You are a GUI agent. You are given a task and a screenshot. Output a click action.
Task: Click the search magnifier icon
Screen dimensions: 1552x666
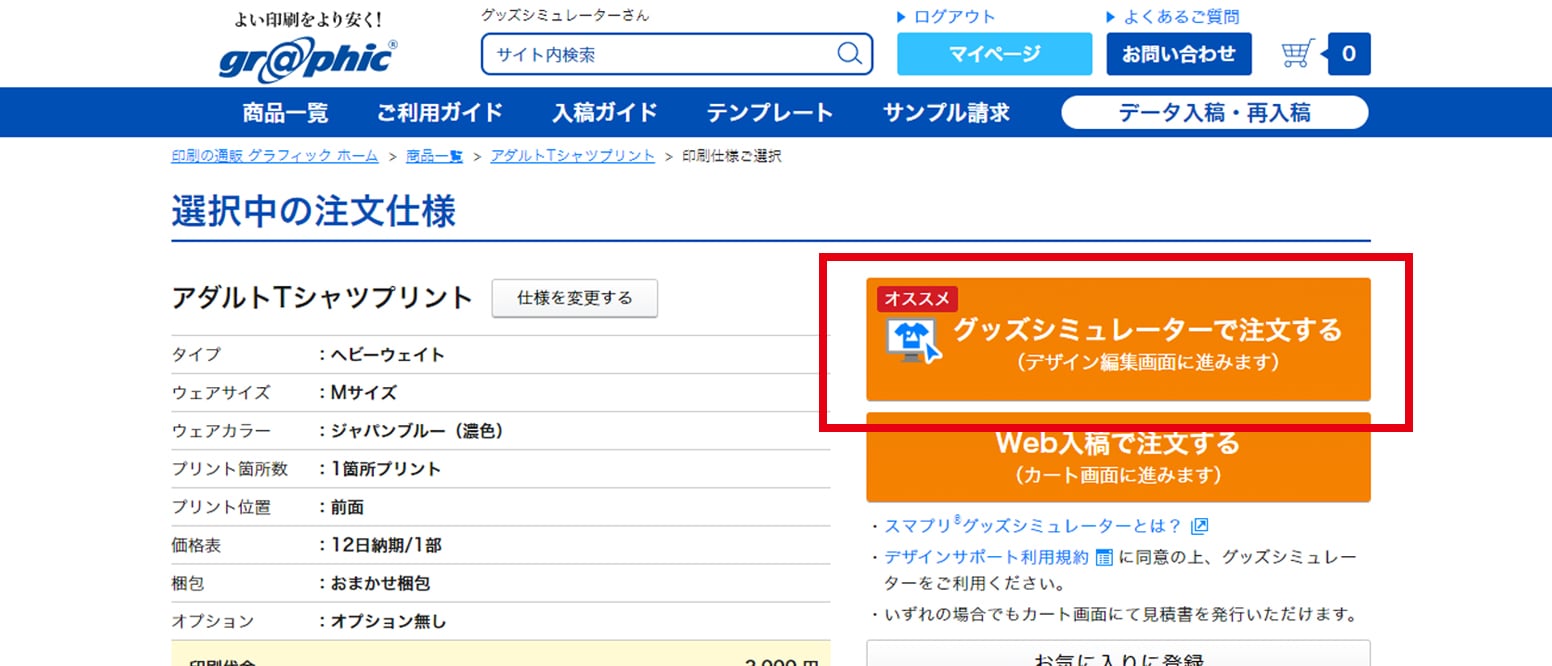849,55
